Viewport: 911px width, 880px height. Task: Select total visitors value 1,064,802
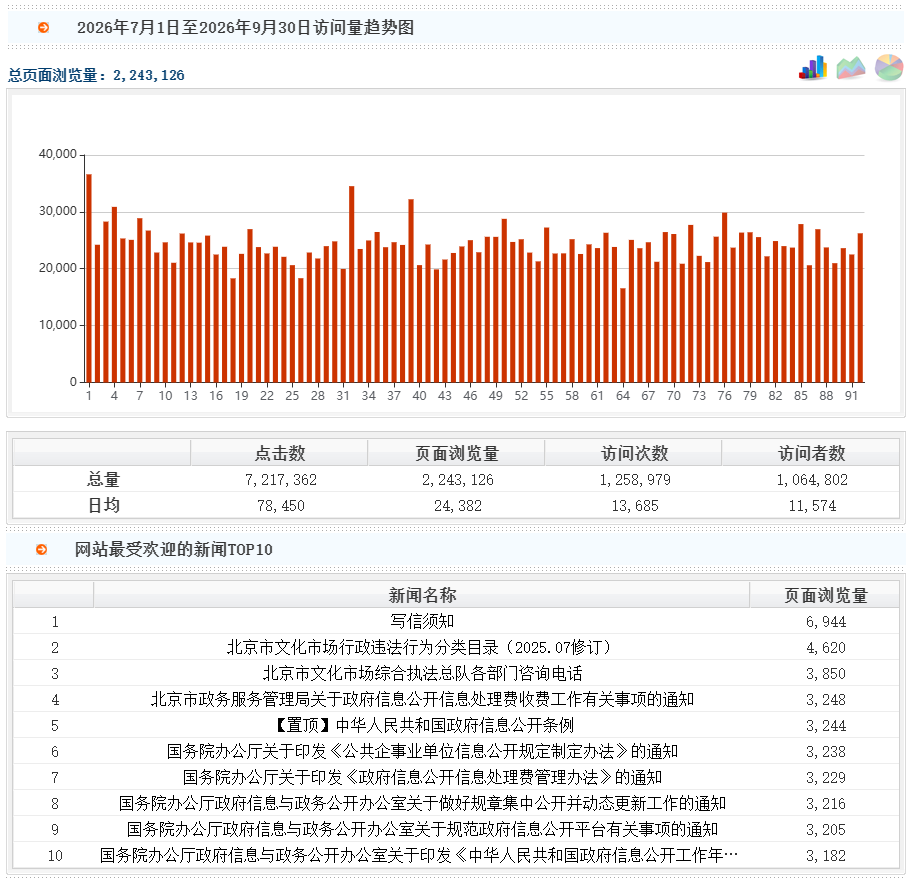[x=812, y=480]
